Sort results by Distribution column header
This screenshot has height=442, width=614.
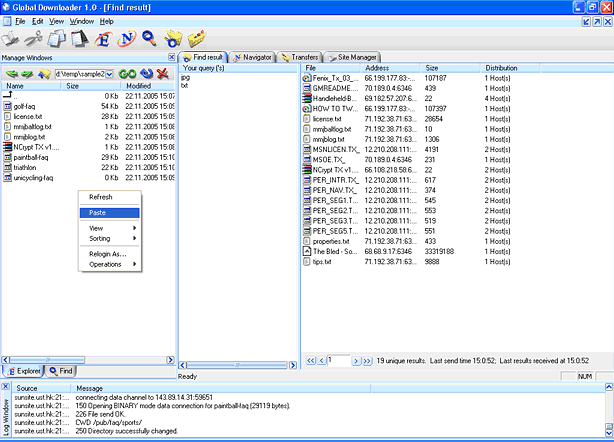510,68
